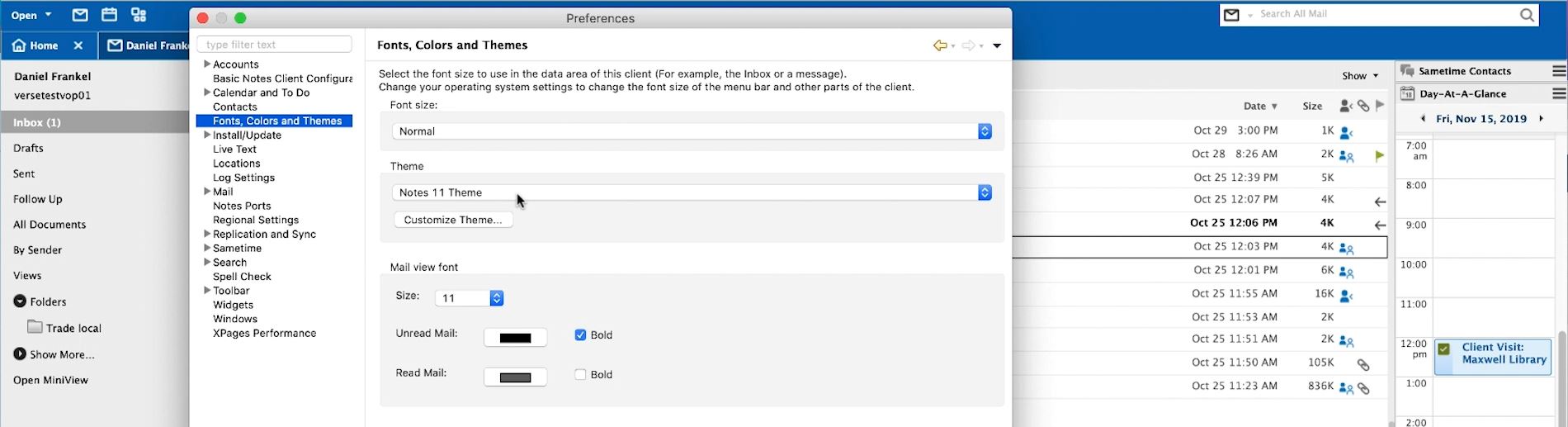The width and height of the screenshot is (1568, 427).
Task: Expand the Accounts tree node
Action: click(x=207, y=64)
